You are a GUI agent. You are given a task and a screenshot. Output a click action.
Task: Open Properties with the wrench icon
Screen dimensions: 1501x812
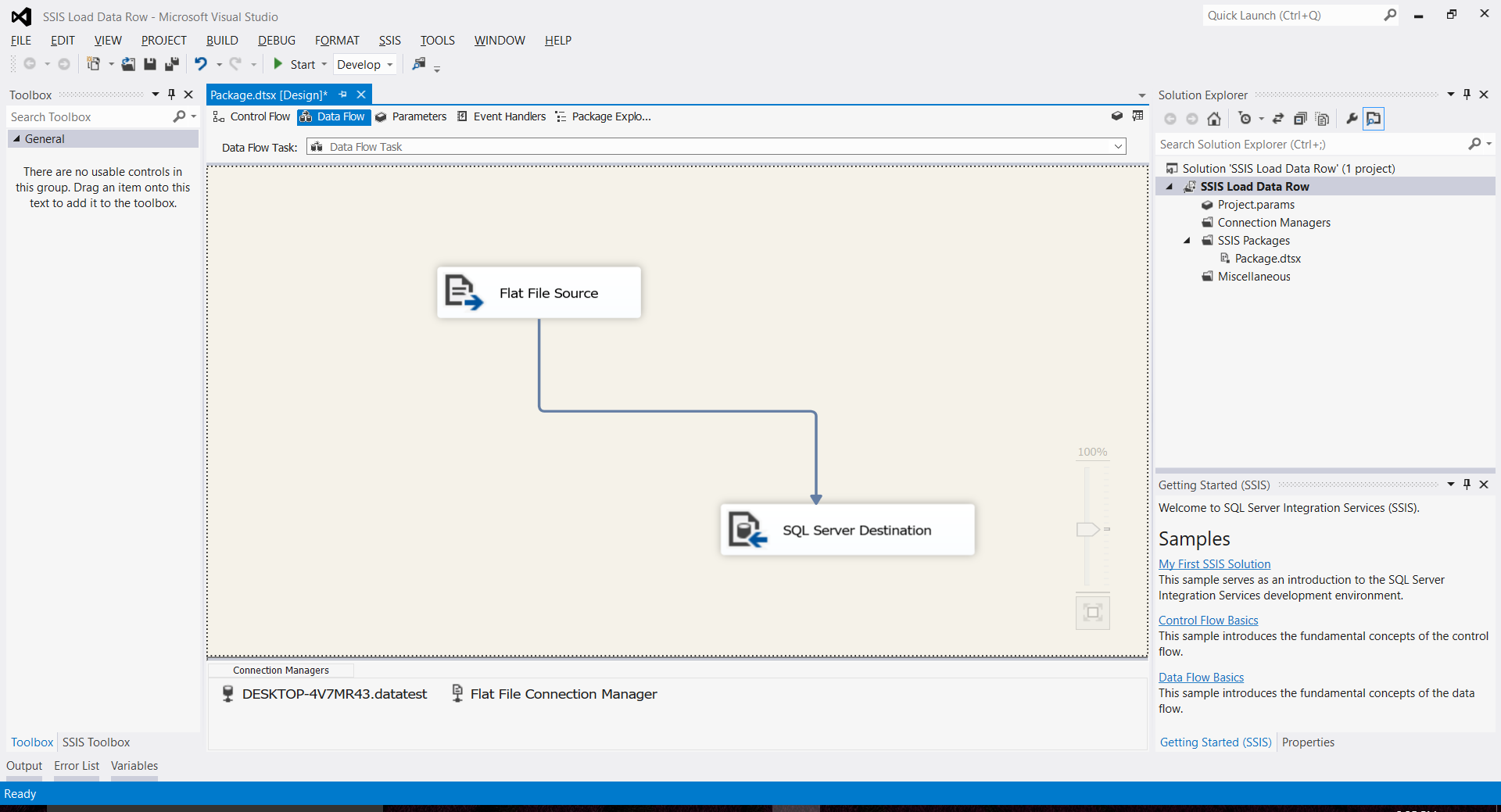1352,119
